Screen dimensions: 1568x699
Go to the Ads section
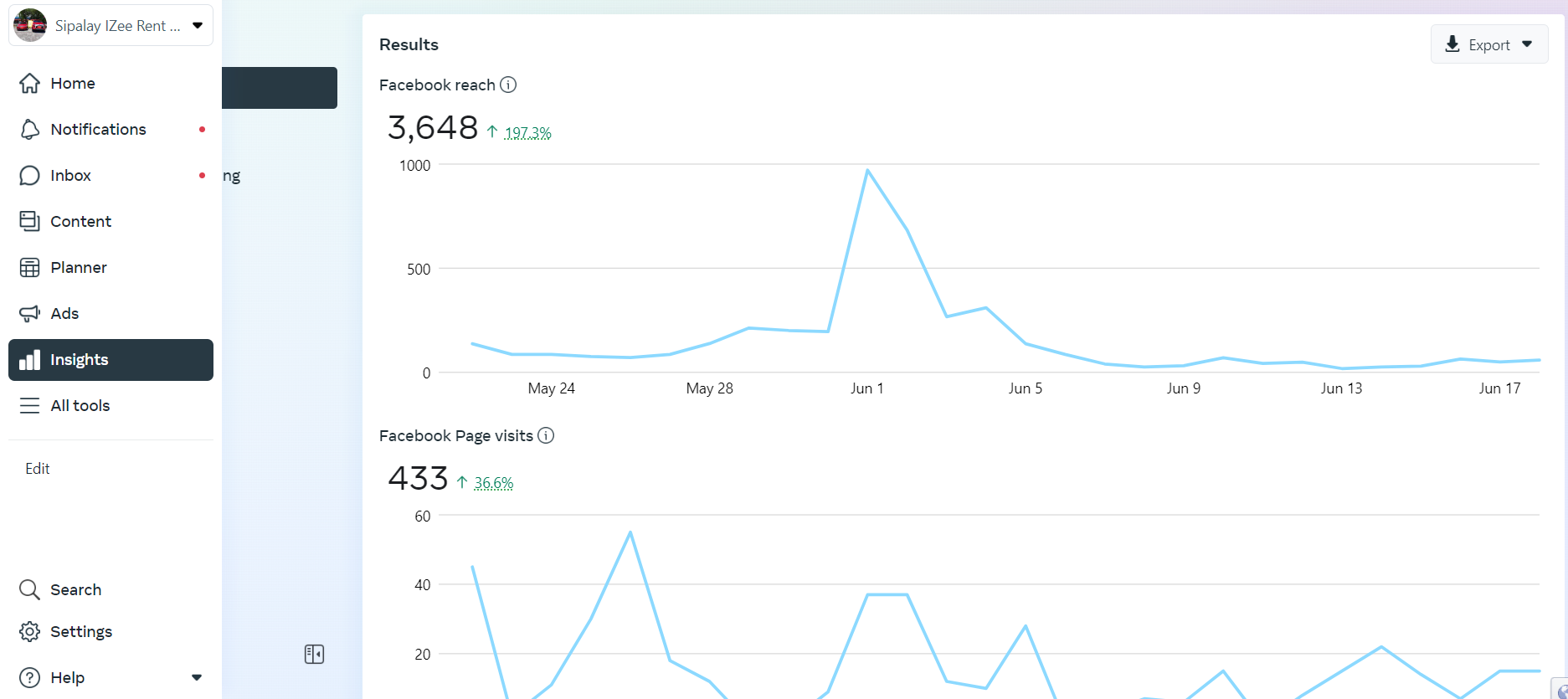[x=111, y=313]
